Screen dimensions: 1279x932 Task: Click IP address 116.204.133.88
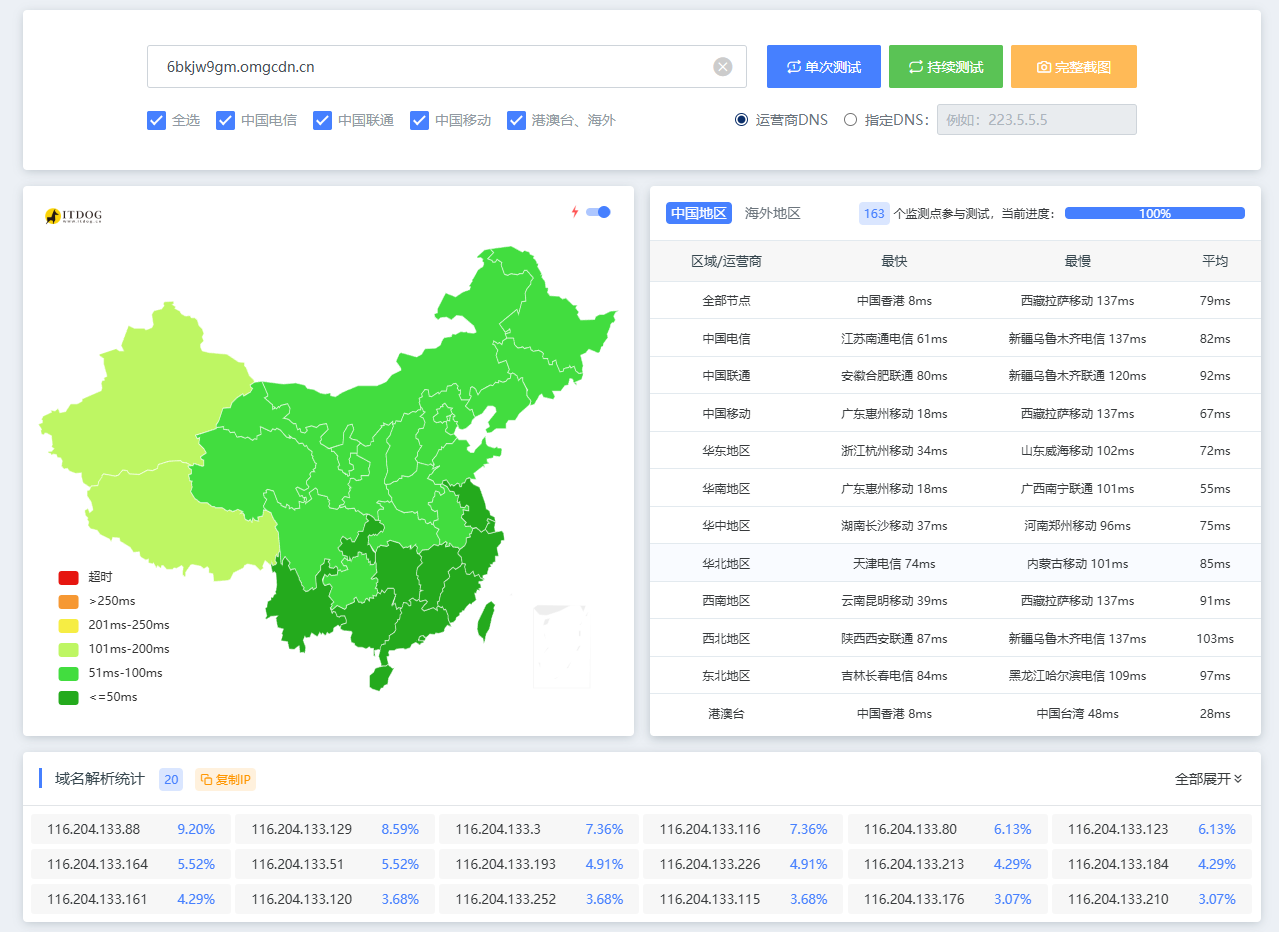click(93, 829)
